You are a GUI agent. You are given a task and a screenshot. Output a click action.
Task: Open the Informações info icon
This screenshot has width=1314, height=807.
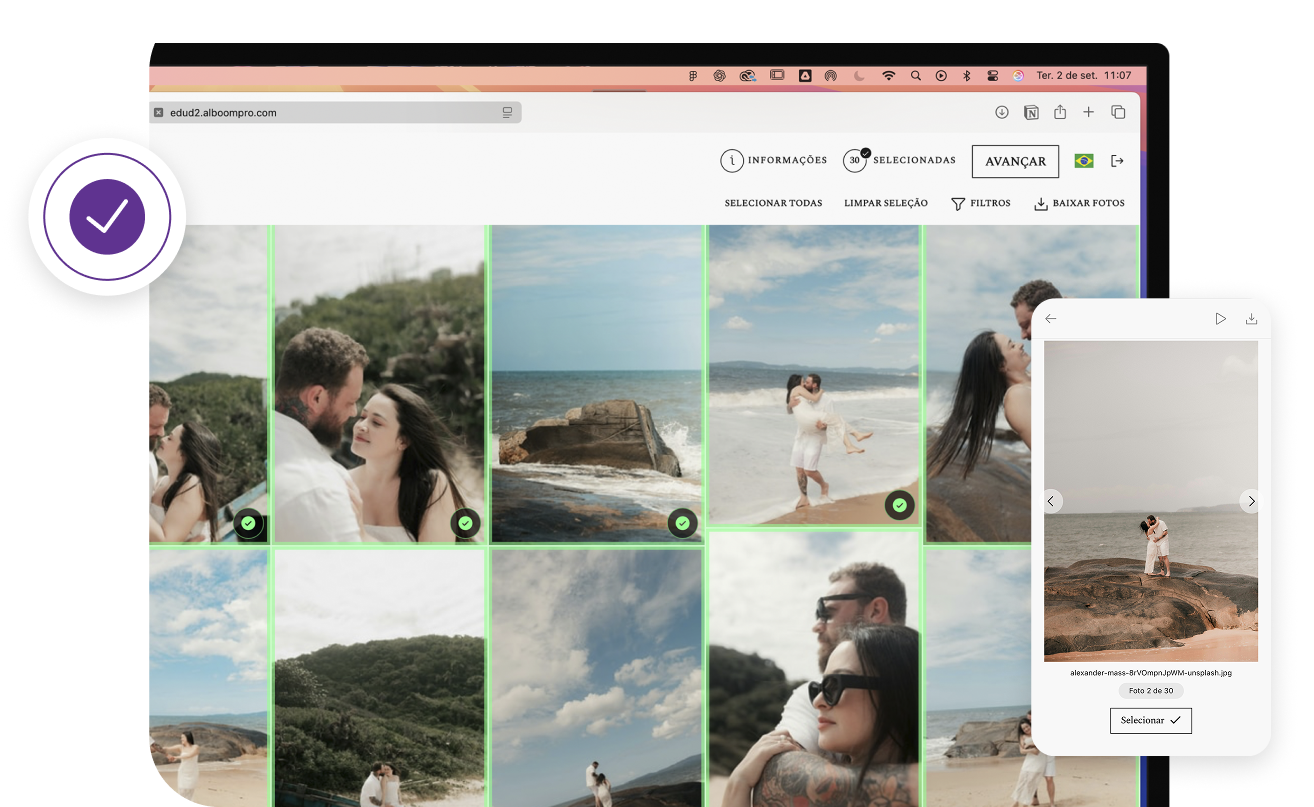coord(732,160)
